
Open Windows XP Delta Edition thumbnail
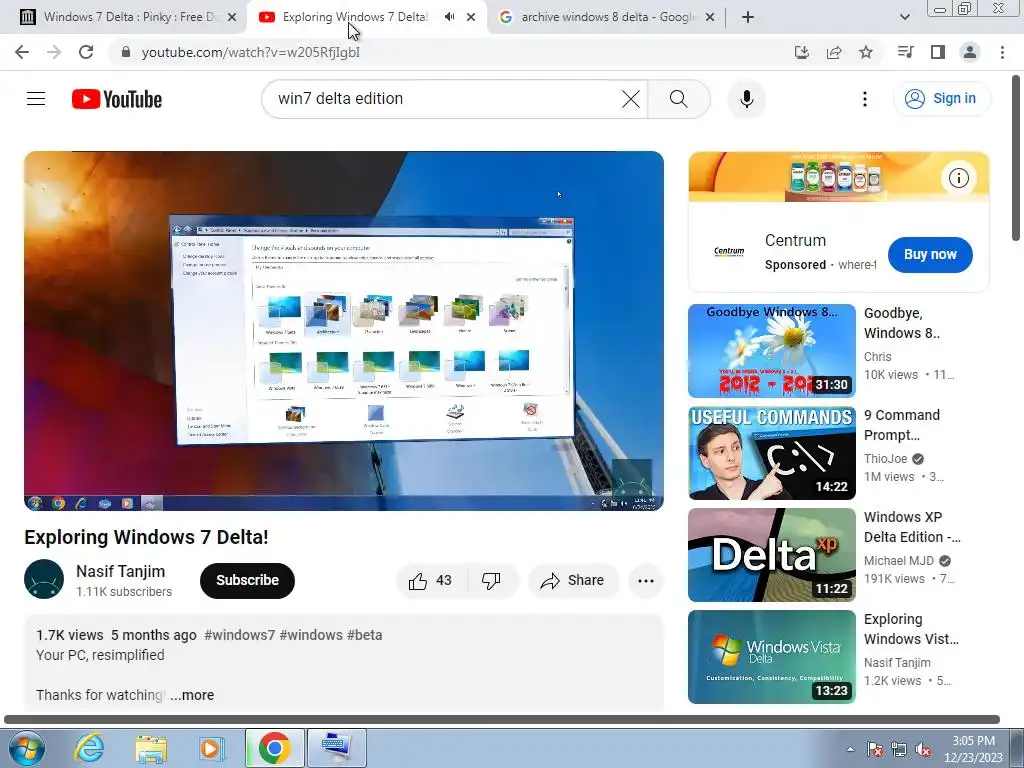coord(771,555)
